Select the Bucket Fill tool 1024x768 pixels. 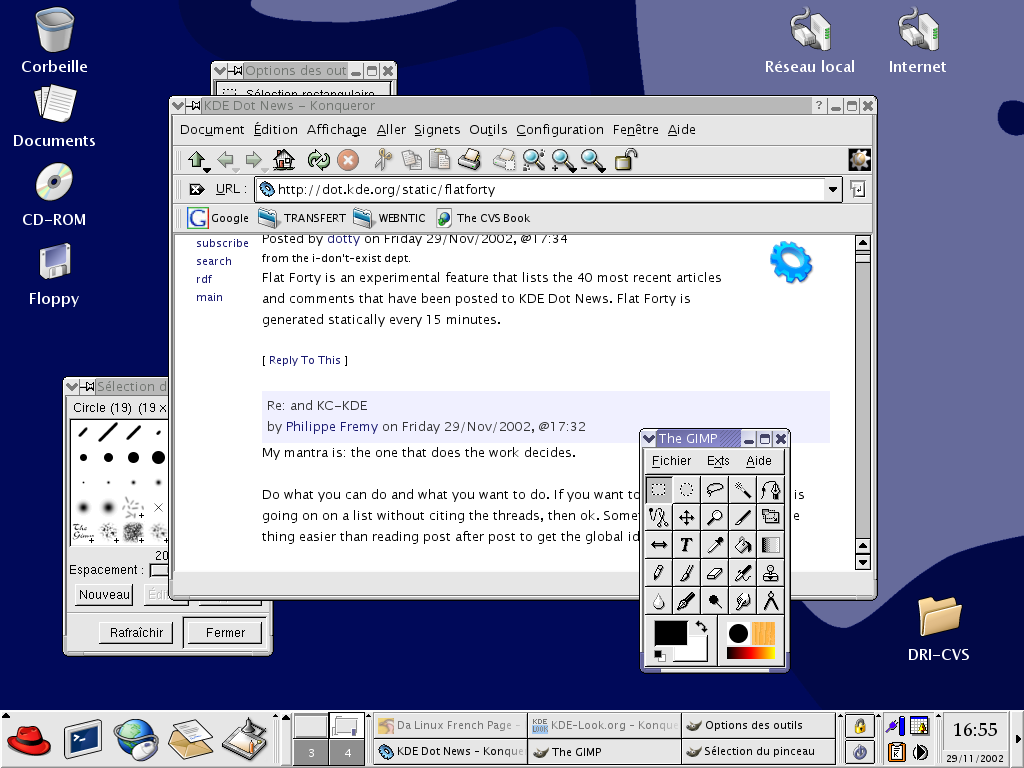pyautogui.click(x=743, y=545)
